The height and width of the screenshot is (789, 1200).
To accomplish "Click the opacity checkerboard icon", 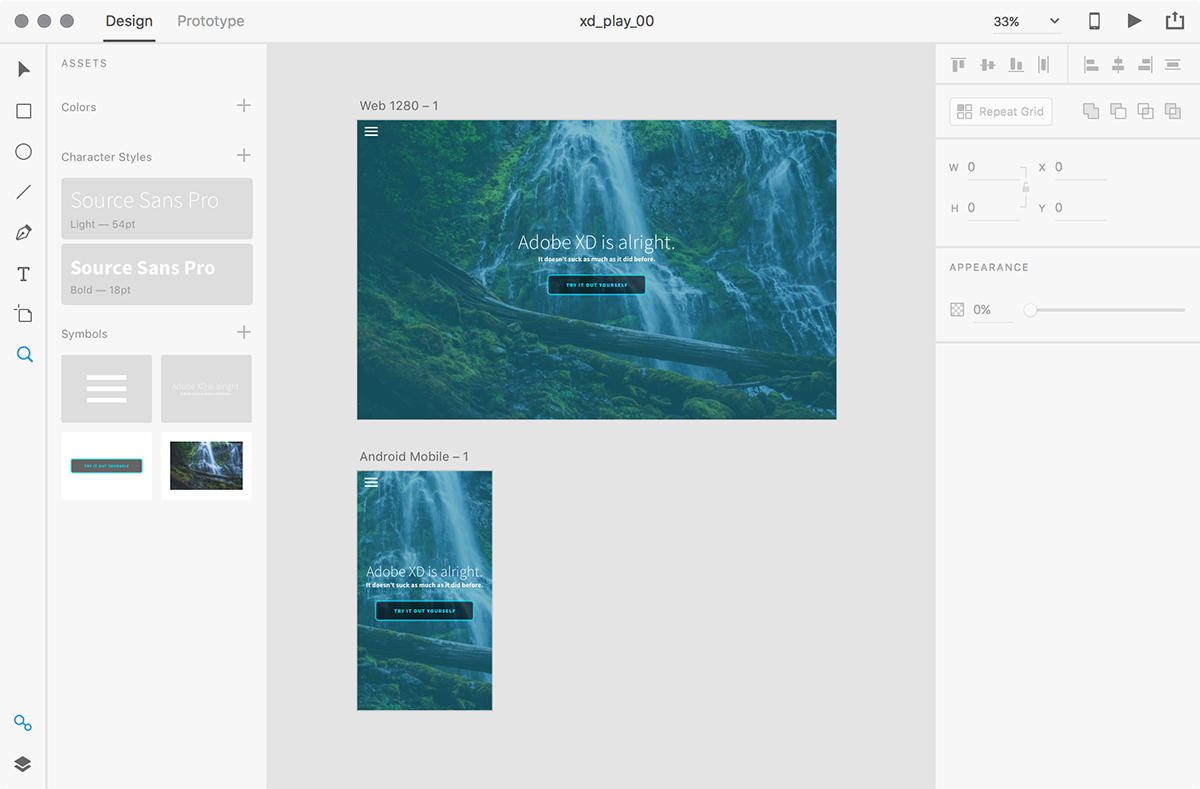I will pos(957,310).
